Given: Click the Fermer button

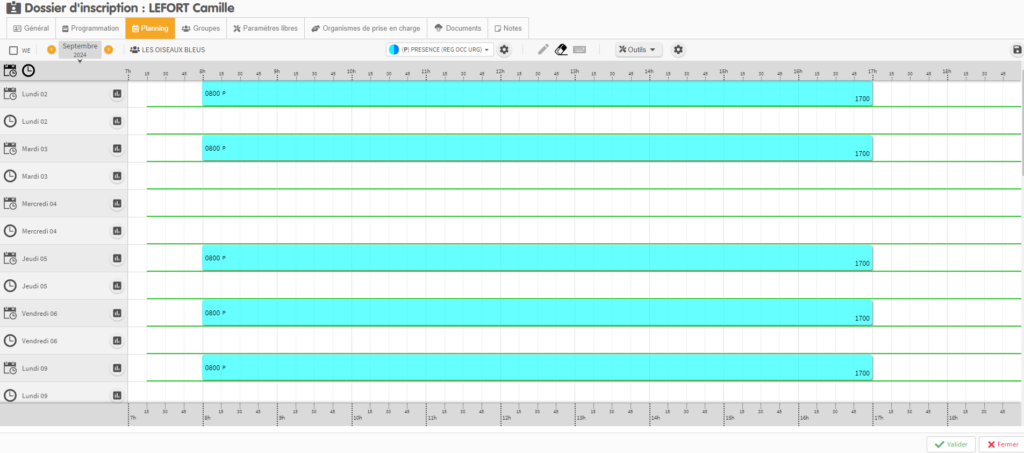Looking at the screenshot, I should 999,444.
